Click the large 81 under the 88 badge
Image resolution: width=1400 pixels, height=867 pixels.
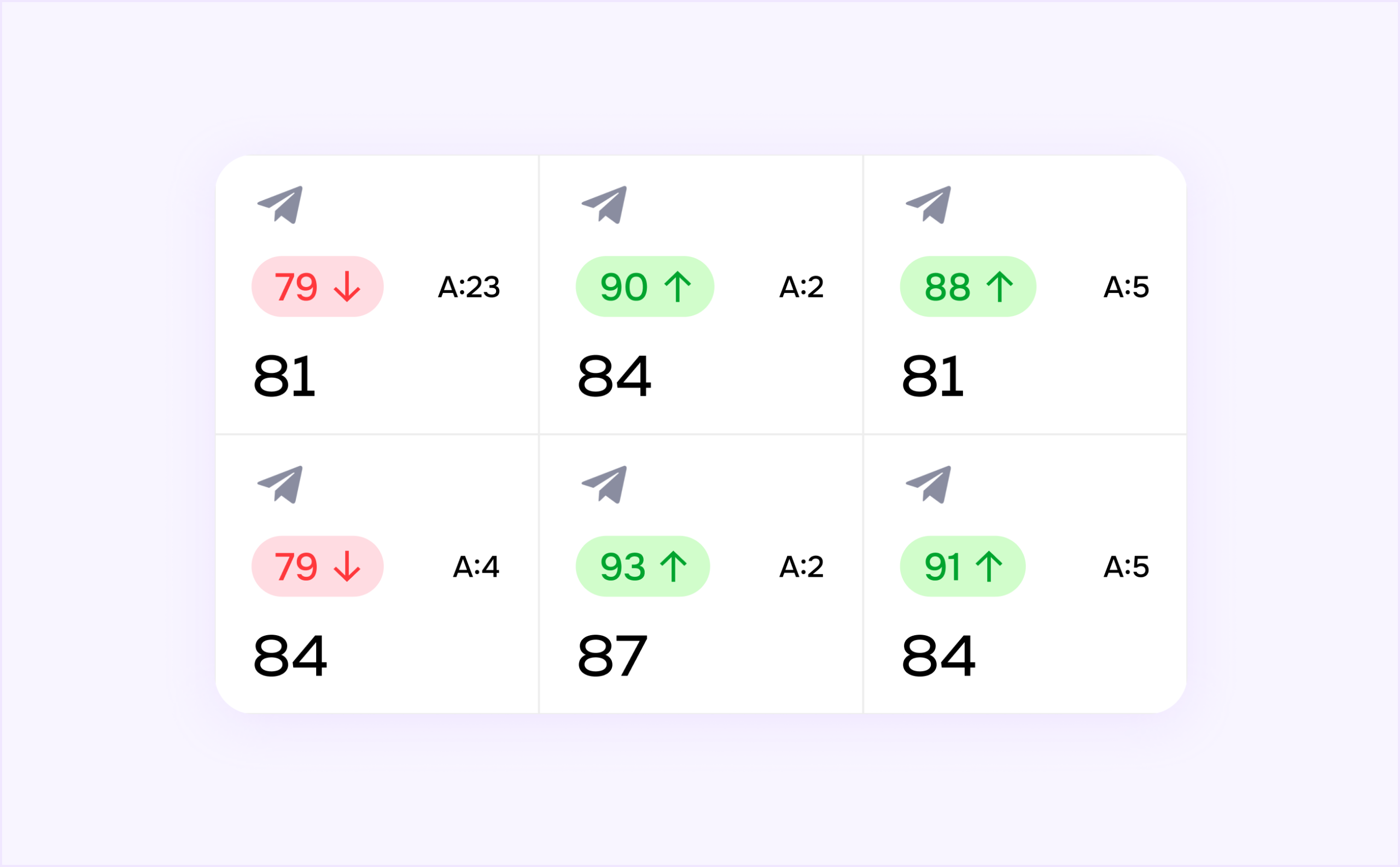coord(932,376)
